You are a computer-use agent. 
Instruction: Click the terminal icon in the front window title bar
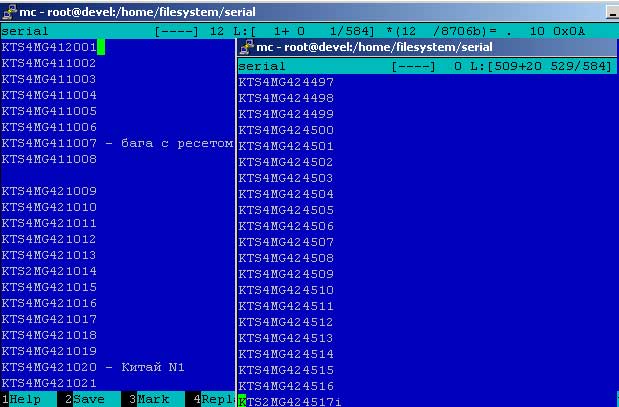[x=246, y=46]
